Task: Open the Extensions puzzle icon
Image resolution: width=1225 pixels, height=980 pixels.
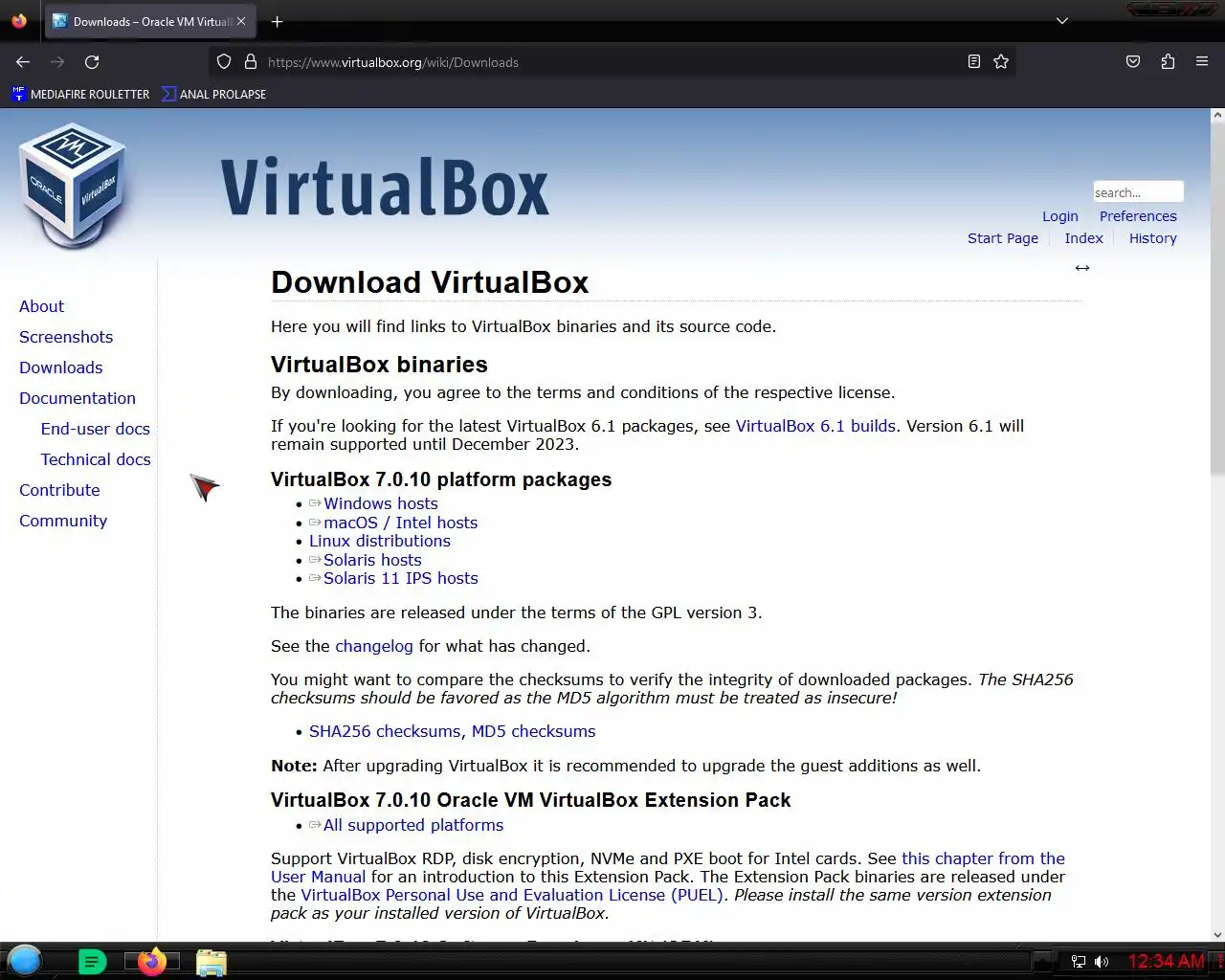Action: (1168, 62)
